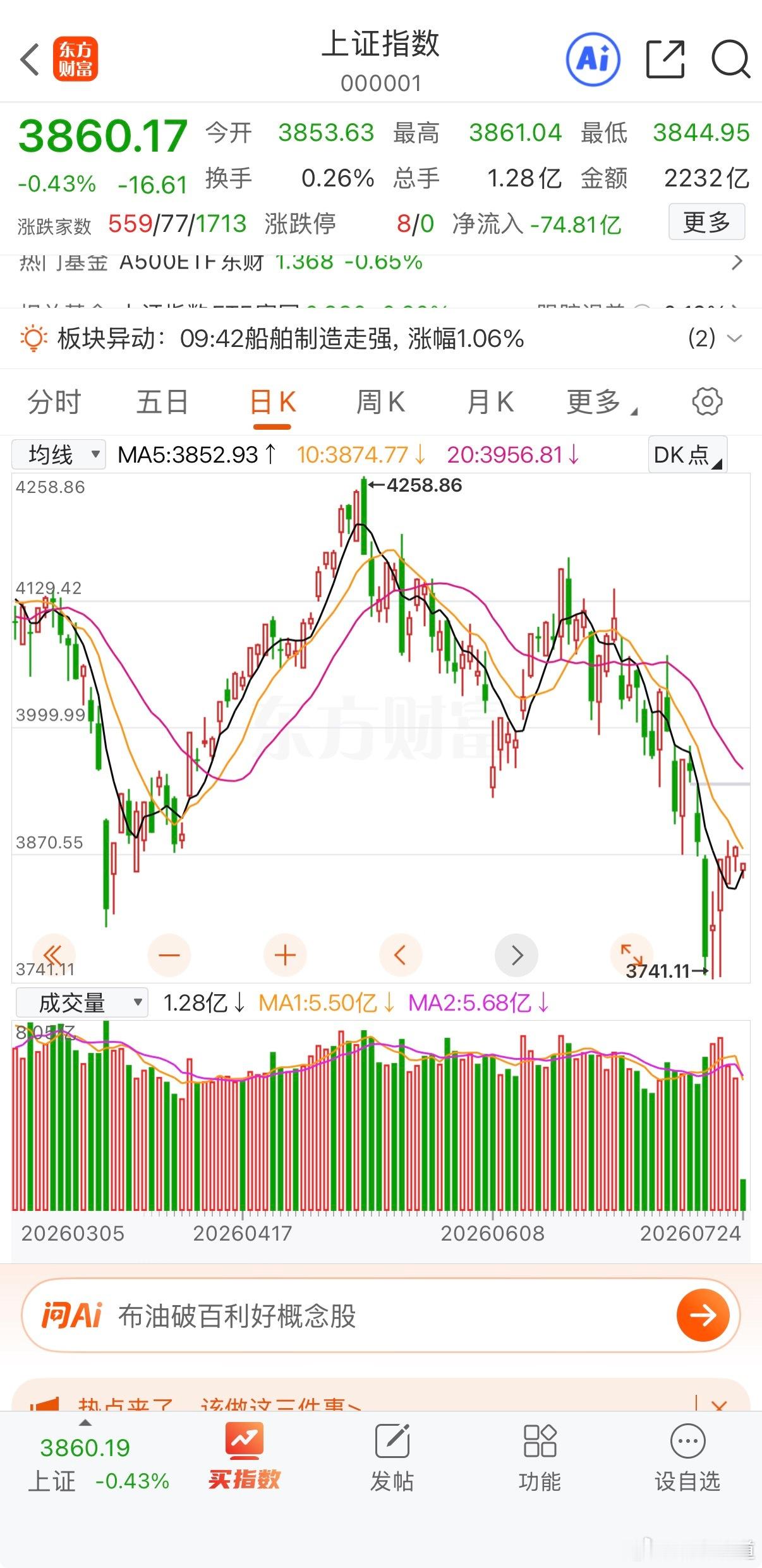
Task: Tap the 3741.11 low price marker
Action: coord(667,970)
